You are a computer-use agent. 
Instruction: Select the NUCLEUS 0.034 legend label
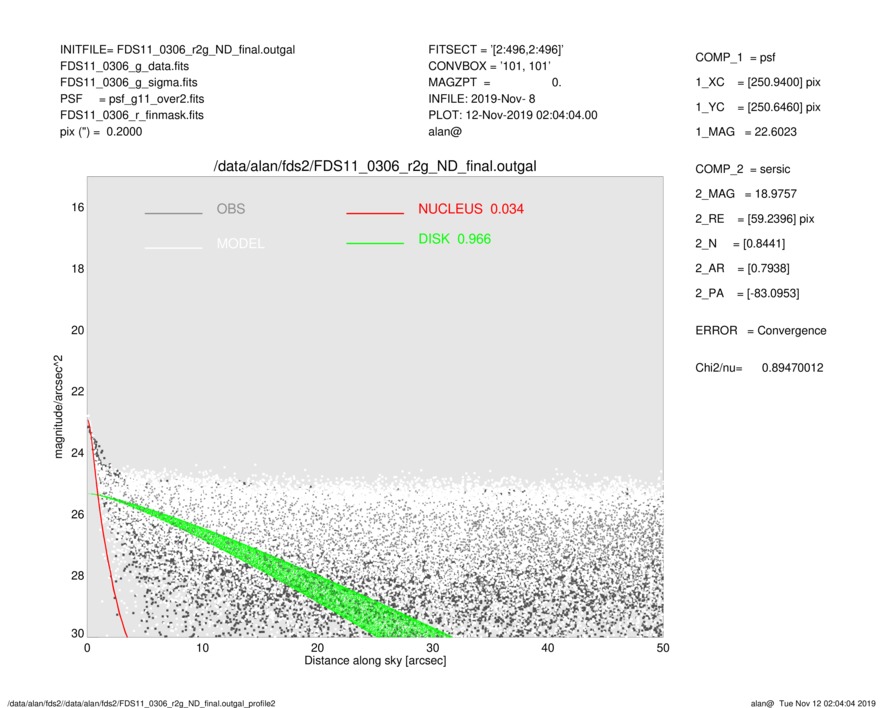470,209
